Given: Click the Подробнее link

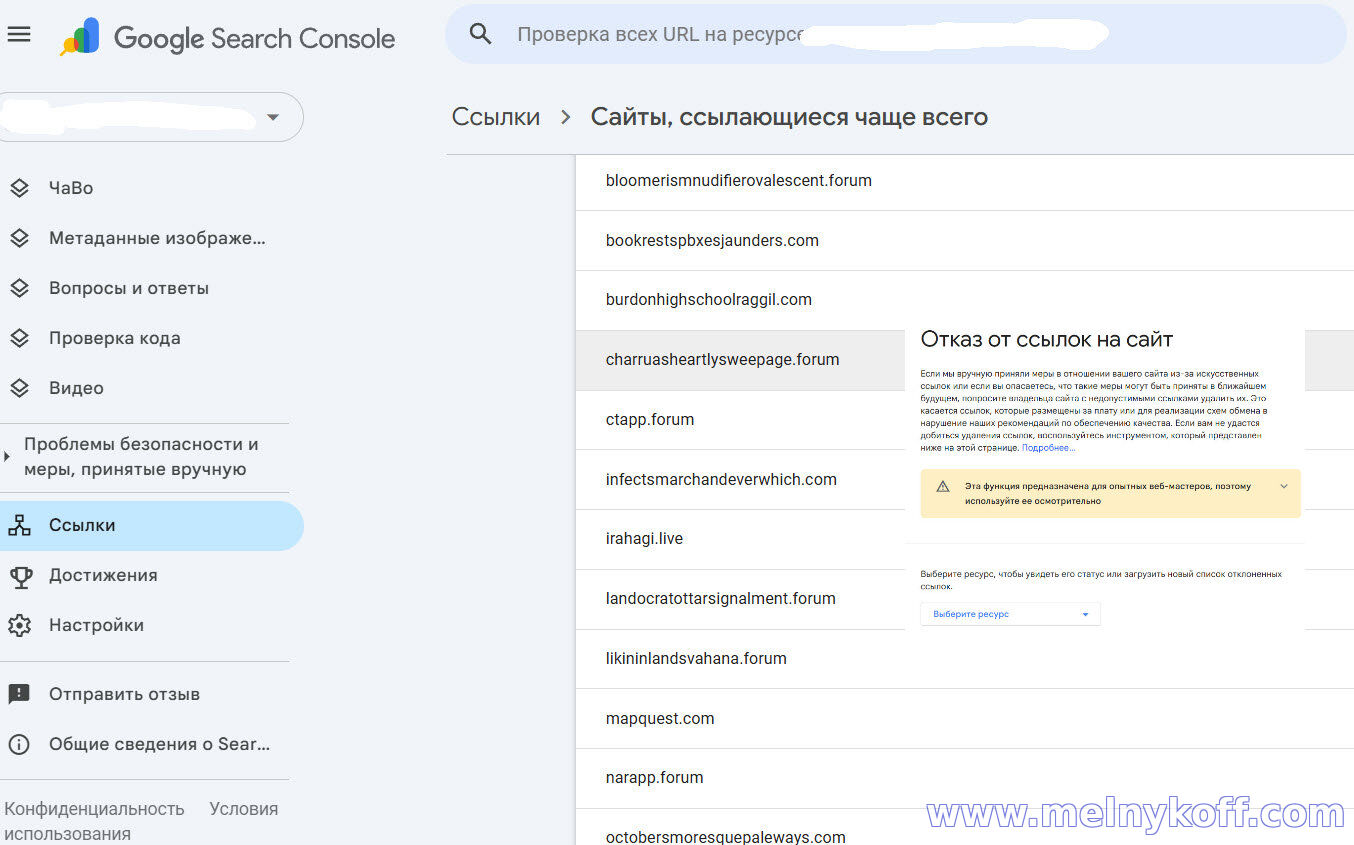Looking at the screenshot, I should coord(1048,448).
